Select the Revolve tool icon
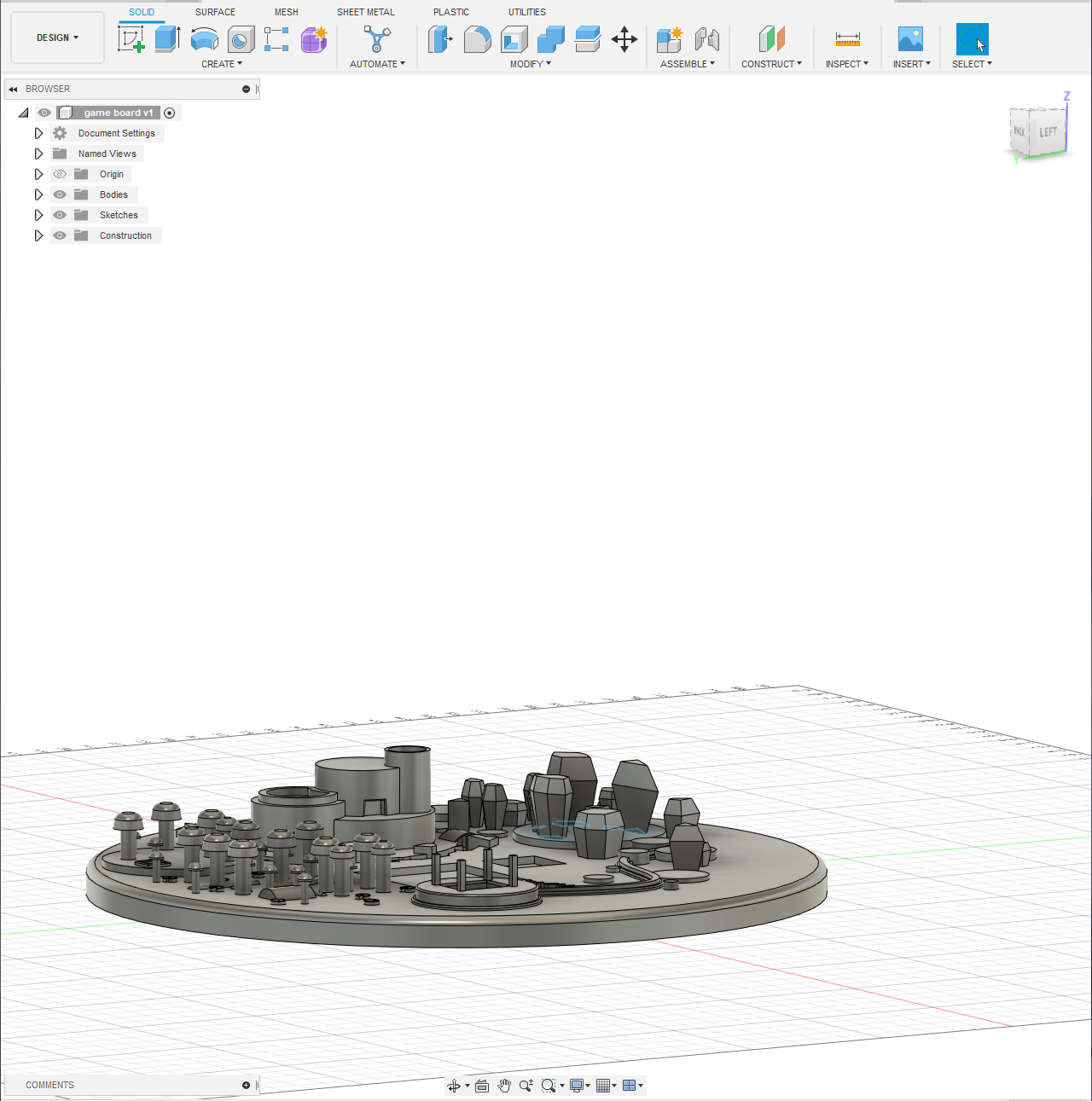Screen dimensions: 1092x1101 pos(205,38)
